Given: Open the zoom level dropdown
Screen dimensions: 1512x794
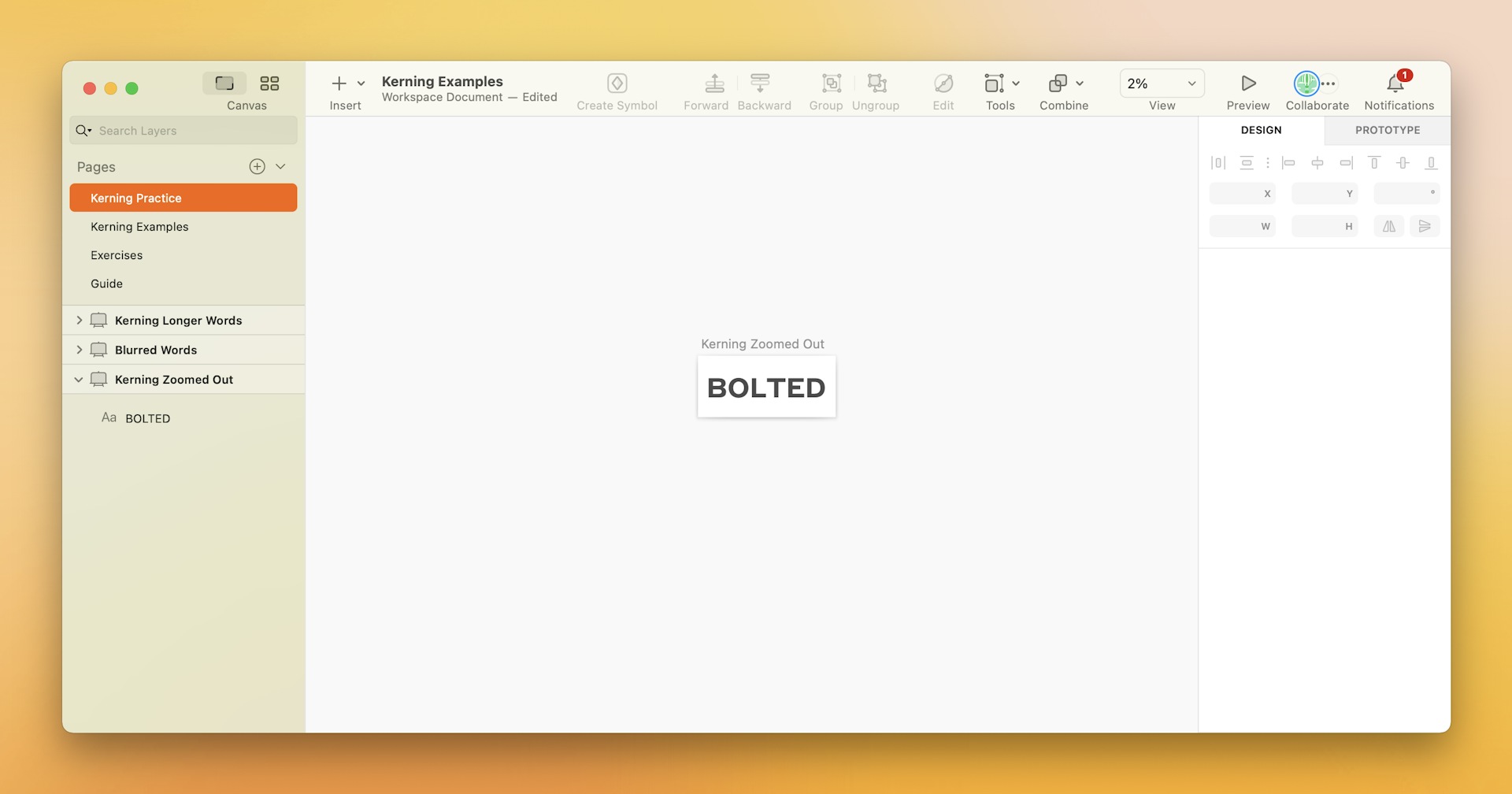Looking at the screenshot, I should [1191, 83].
